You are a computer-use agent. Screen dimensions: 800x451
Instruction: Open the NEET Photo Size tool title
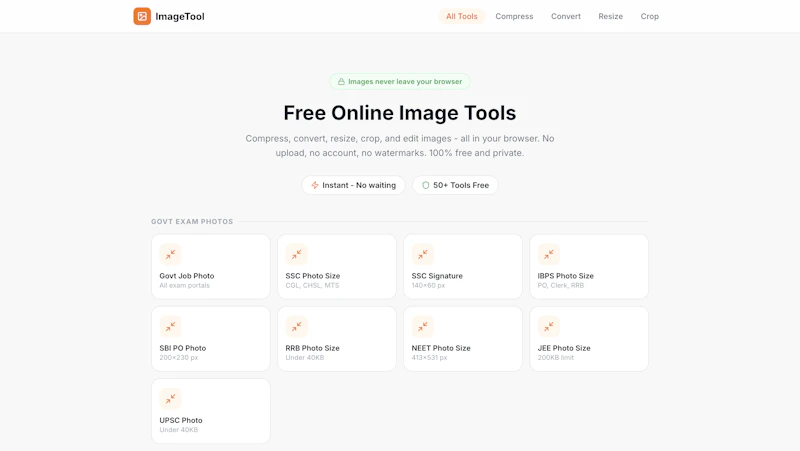click(x=441, y=348)
